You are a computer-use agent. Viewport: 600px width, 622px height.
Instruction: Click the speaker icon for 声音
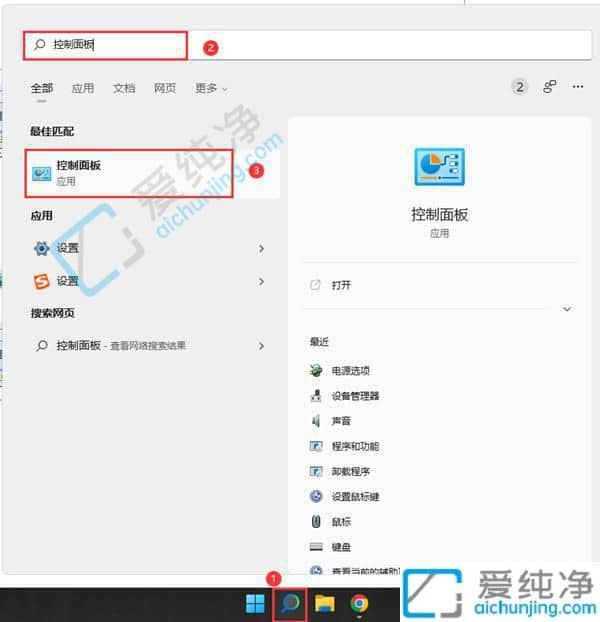pos(316,421)
